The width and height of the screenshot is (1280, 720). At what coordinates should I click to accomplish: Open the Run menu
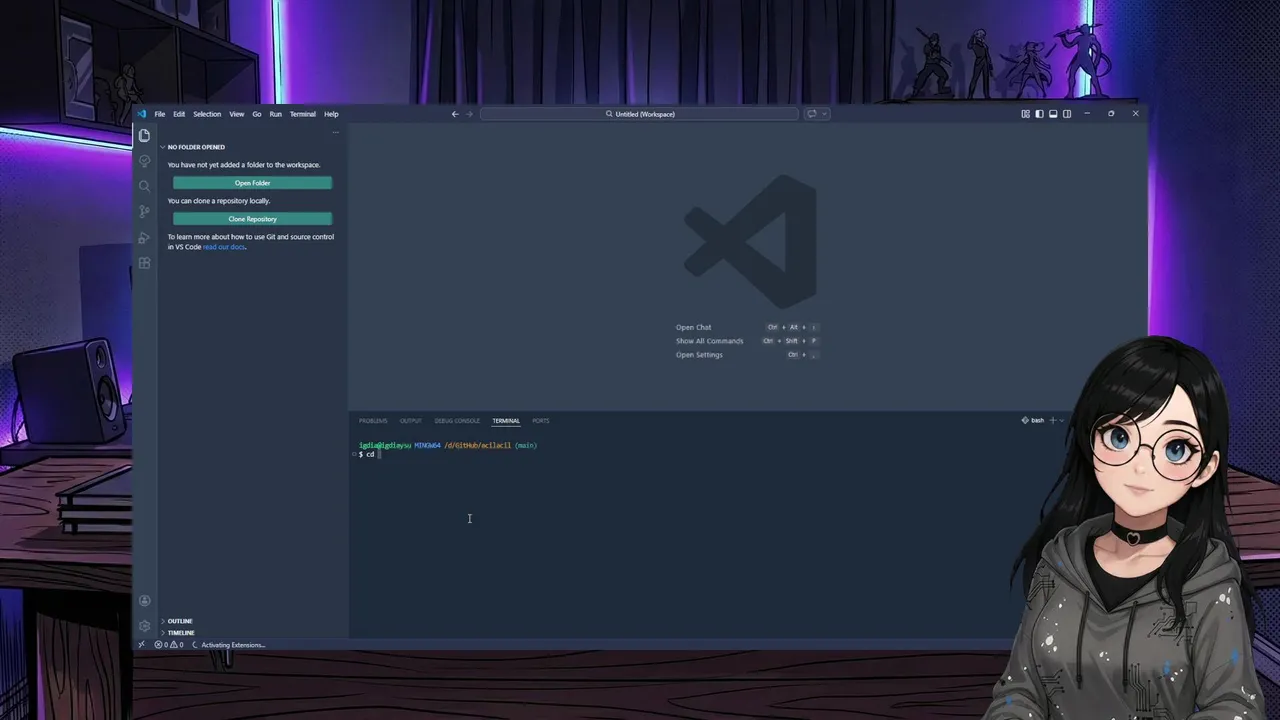276,114
